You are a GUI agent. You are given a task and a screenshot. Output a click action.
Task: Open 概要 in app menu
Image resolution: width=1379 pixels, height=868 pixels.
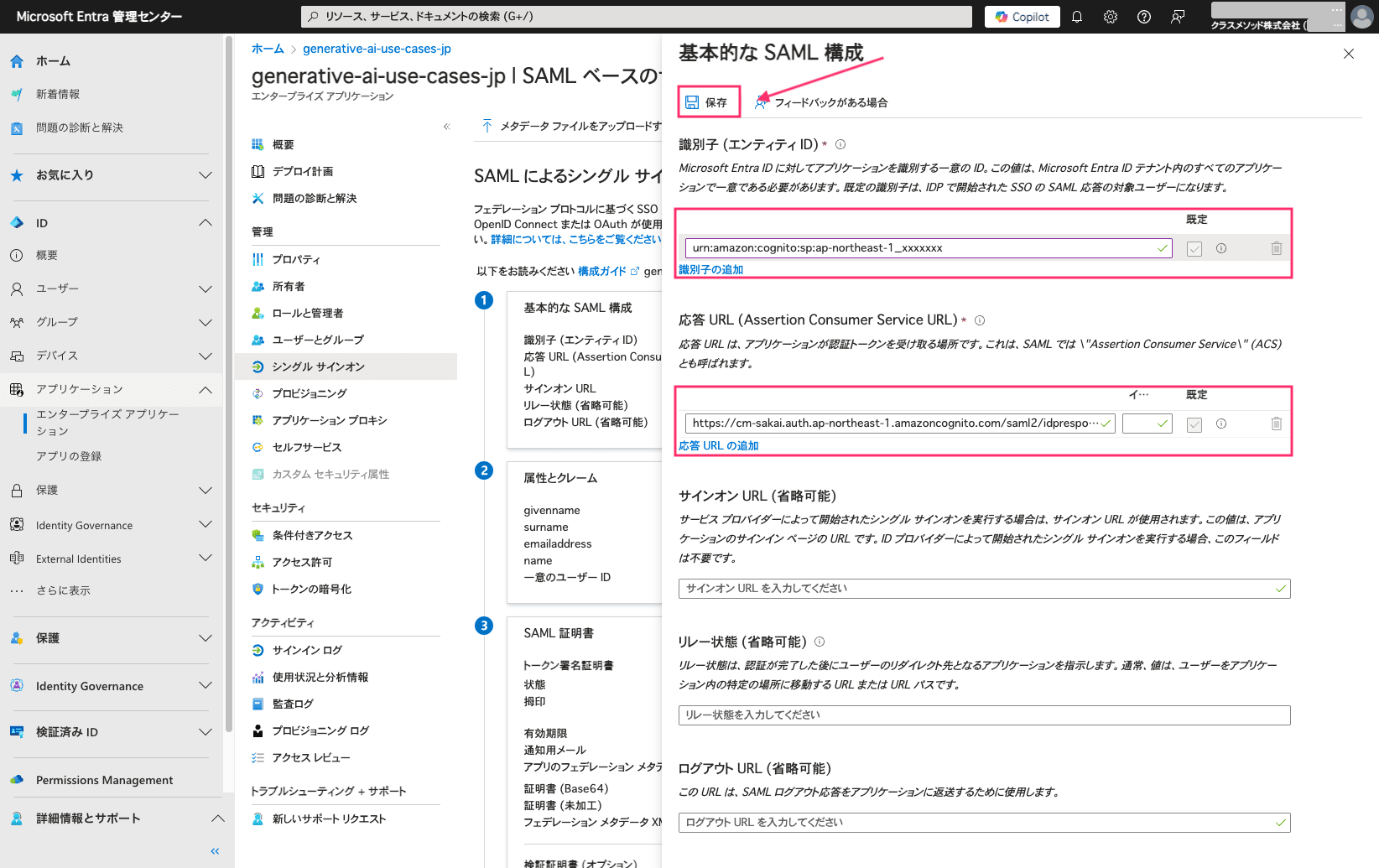pyautogui.click(x=284, y=145)
